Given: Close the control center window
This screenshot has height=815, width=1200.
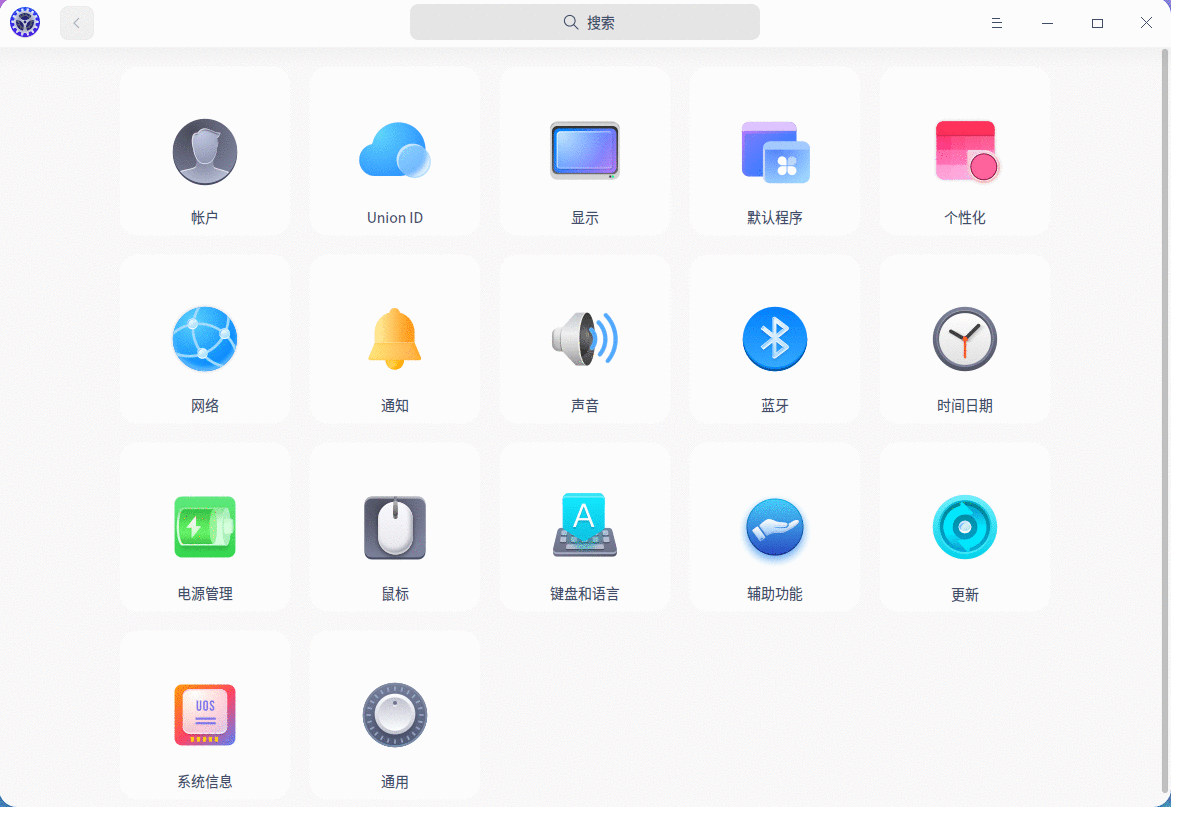Looking at the screenshot, I should click(1147, 23).
